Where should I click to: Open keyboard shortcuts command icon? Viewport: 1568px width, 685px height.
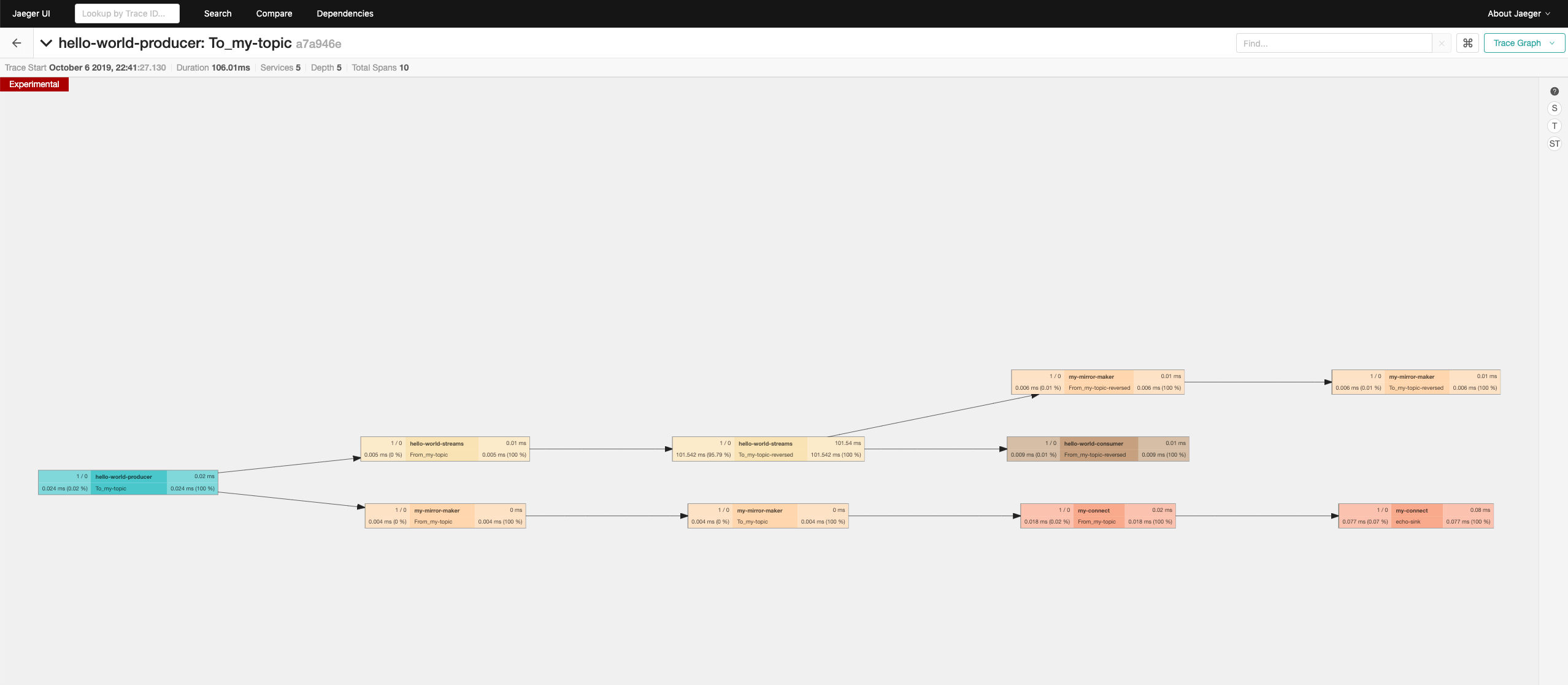pyautogui.click(x=1467, y=43)
